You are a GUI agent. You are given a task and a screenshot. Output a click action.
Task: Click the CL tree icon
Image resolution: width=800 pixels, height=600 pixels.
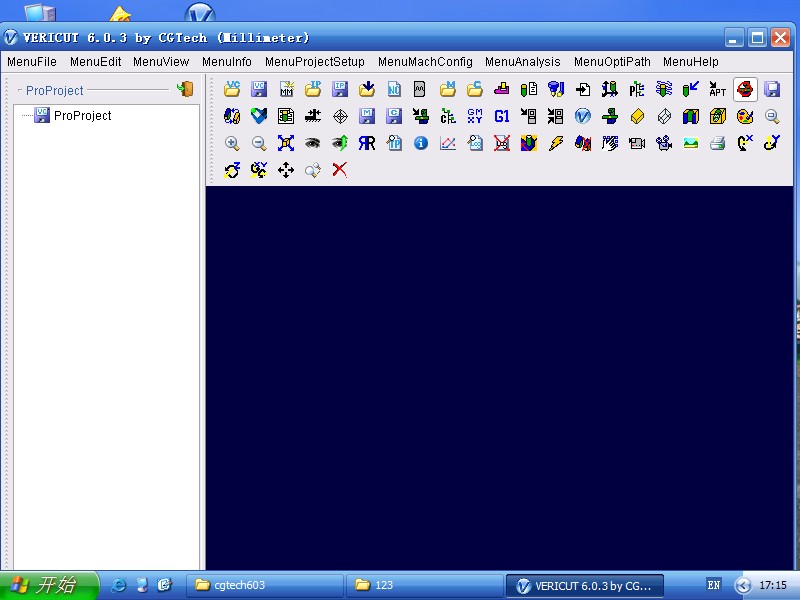(448, 116)
